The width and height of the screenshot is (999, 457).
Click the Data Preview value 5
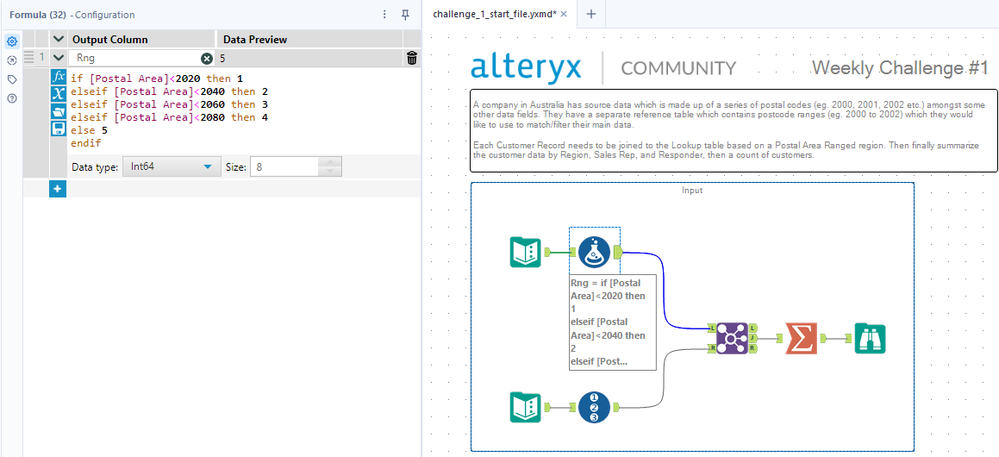(x=222, y=58)
